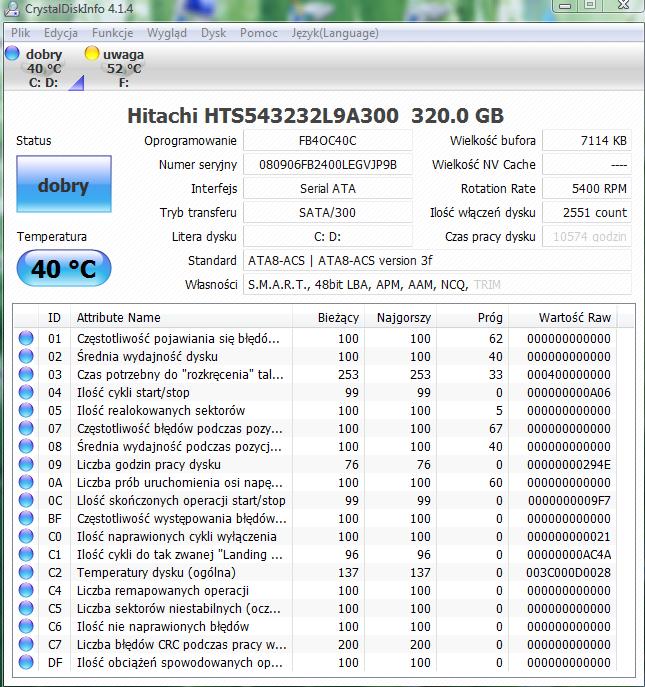Click raw value 0000000294E
The height and width of the screenshot is (687, 645).
pyautogui.click(x=569, y=464)
